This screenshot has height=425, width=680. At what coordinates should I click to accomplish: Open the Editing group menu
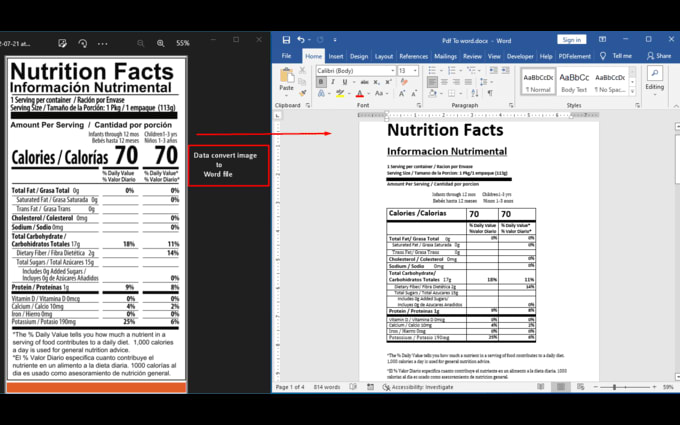654,81
